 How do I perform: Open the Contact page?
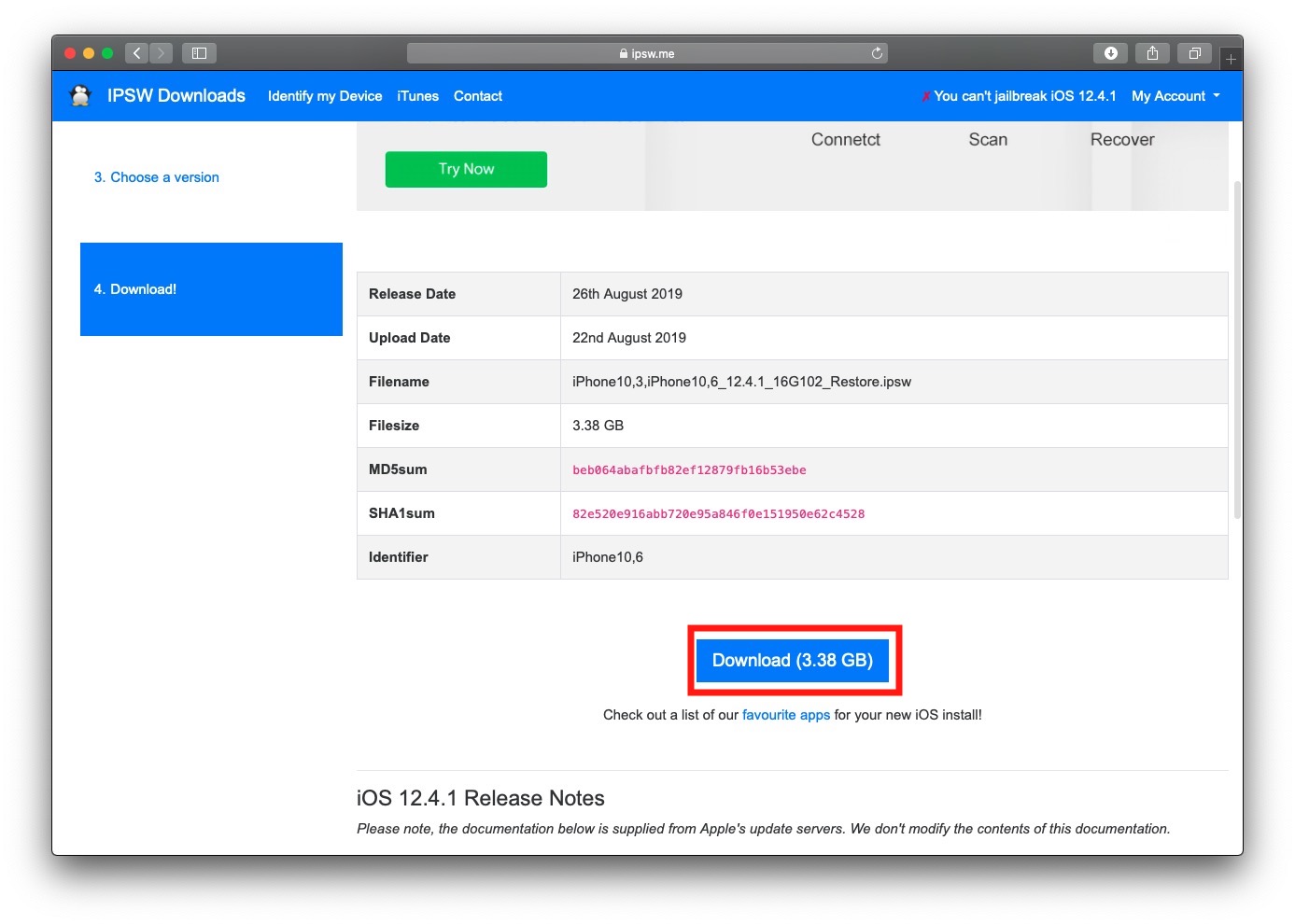click(478, 96)
